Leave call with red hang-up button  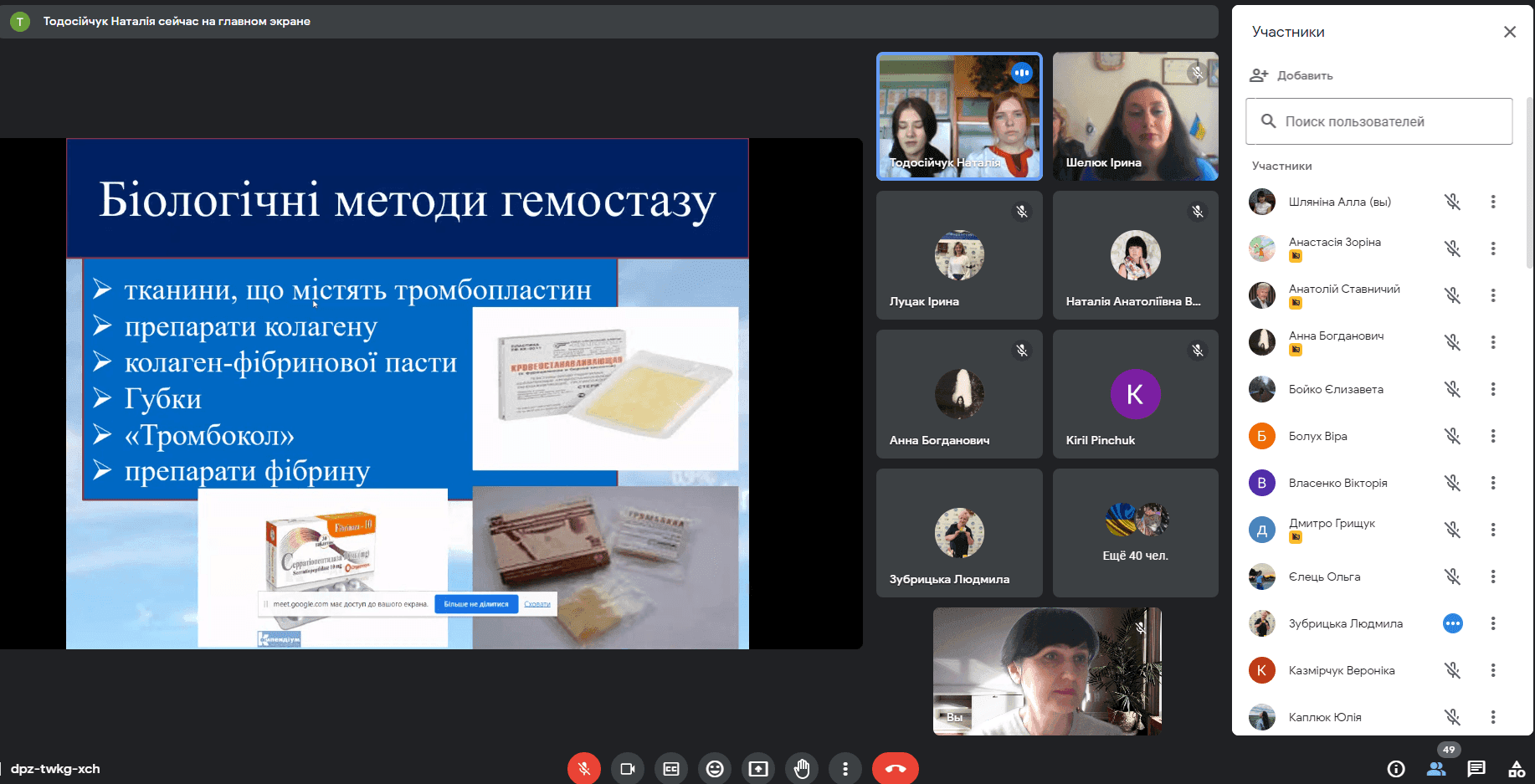click(896, 768)
